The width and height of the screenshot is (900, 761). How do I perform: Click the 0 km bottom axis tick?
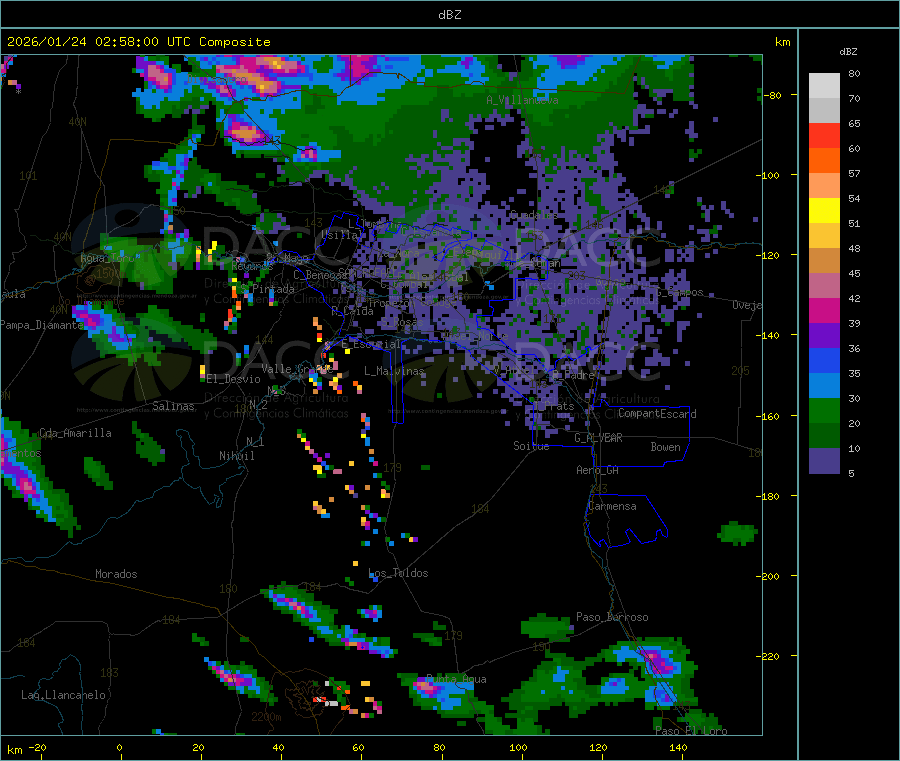point(119,747)
